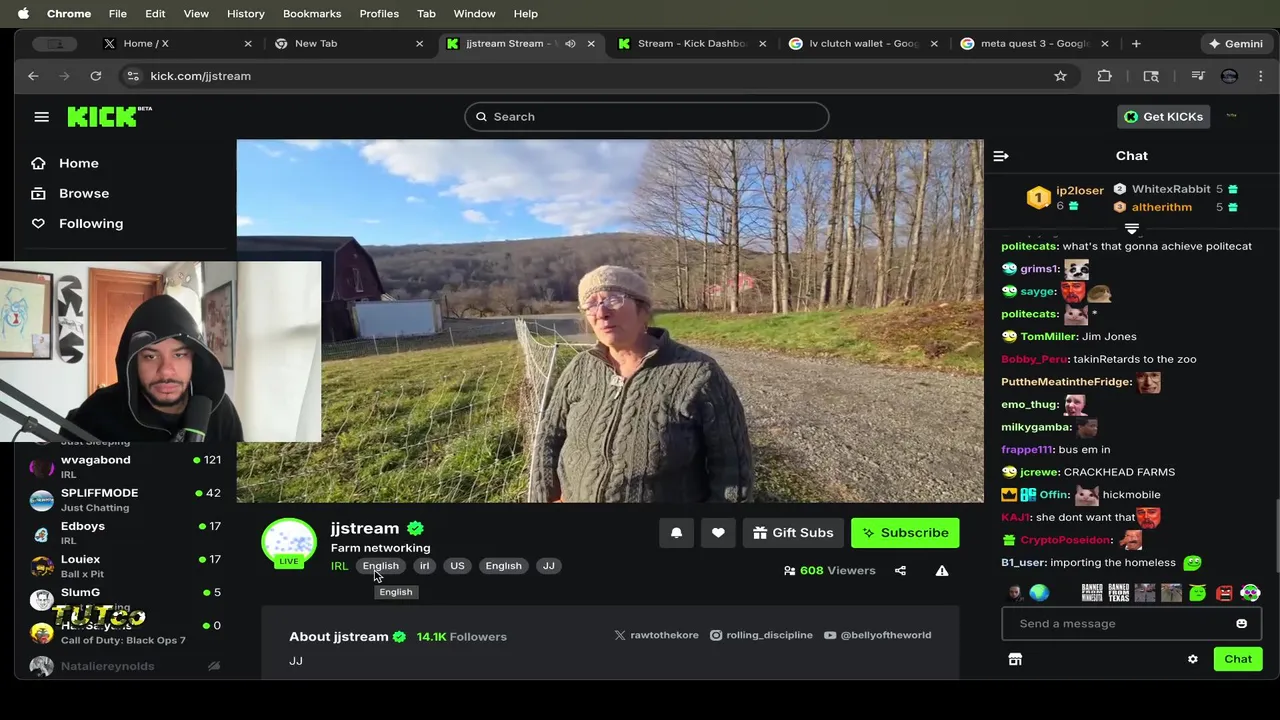Open the Apple menu
This screenshot has height=720, width=1280.
click(23, 14)
